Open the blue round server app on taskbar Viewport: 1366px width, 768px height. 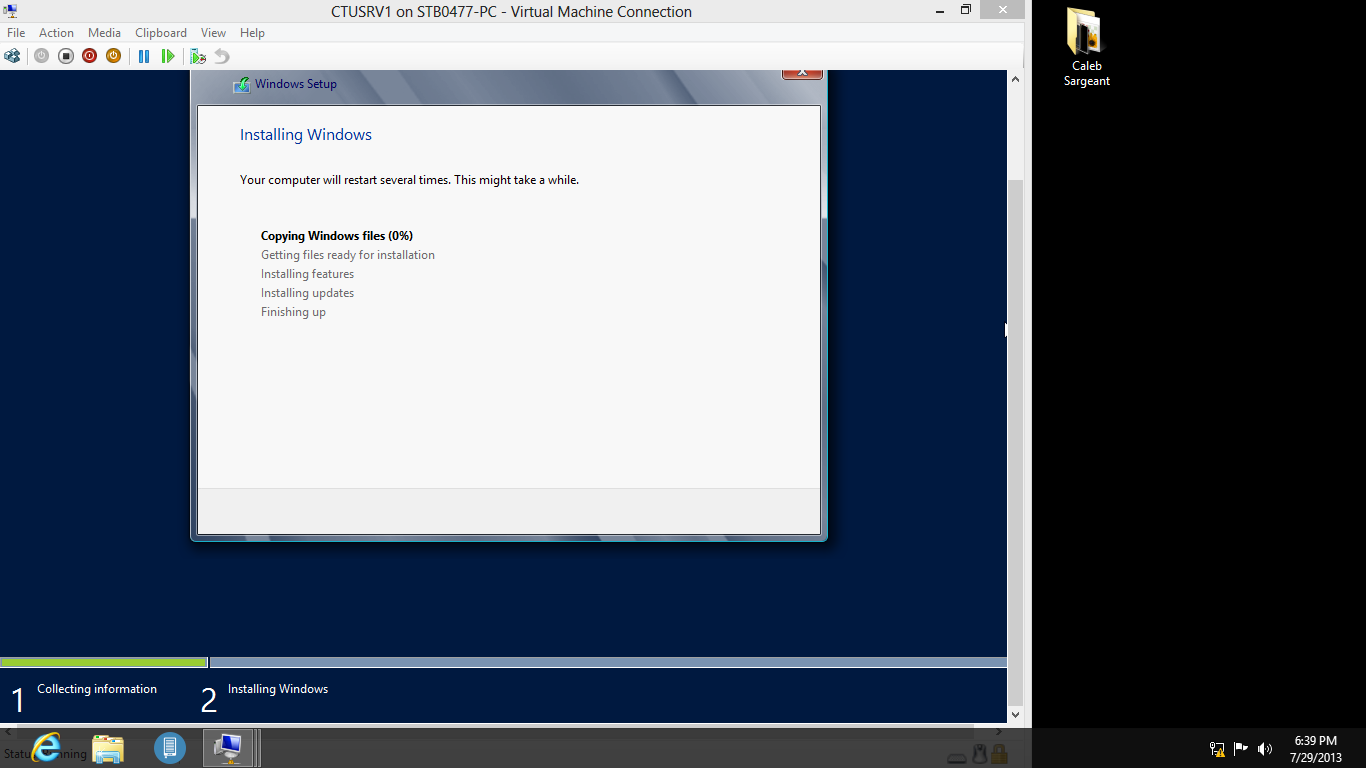[170, 748]
